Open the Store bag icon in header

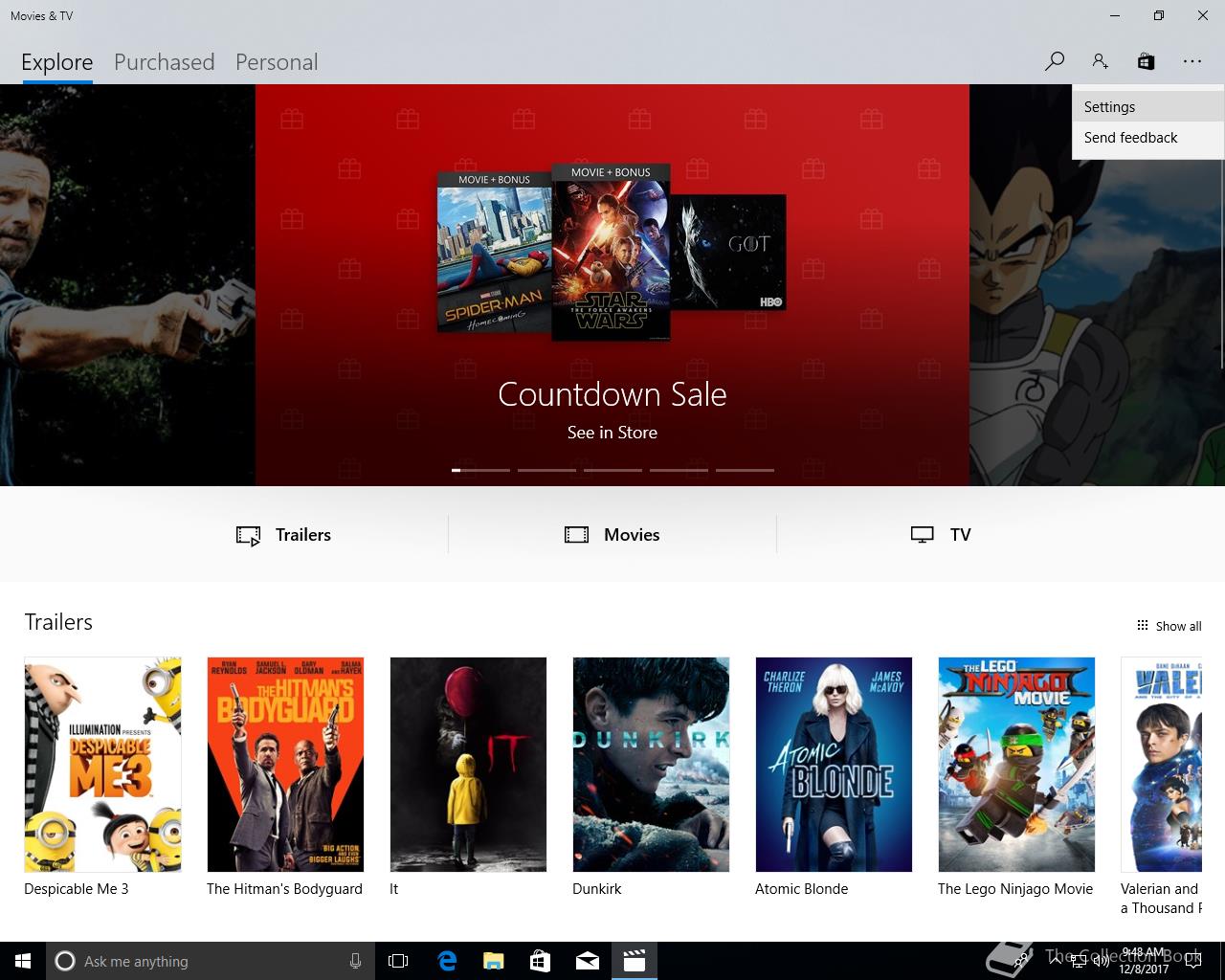[1146, 61]
